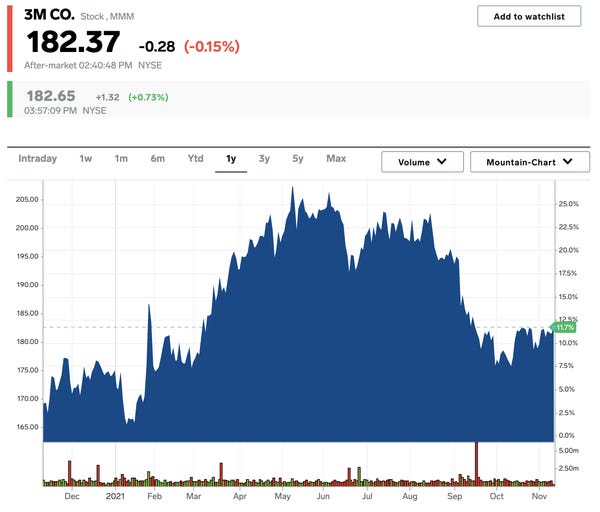This screenshot has height=512, width=600.
Task: Click the 205.00 y-axis label
Action: coord(27,199)
